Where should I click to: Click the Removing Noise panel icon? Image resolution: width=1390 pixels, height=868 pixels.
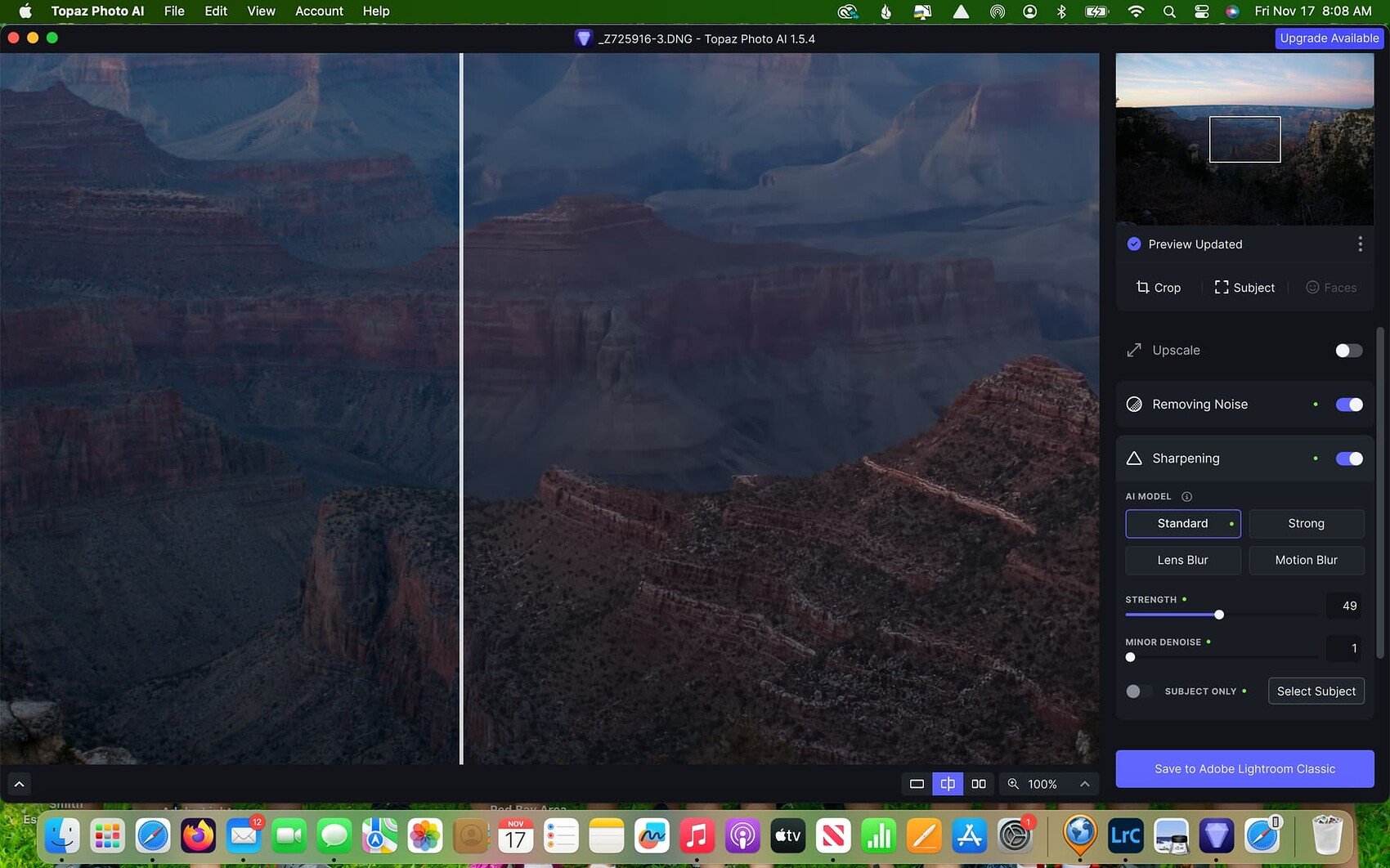1134,404
